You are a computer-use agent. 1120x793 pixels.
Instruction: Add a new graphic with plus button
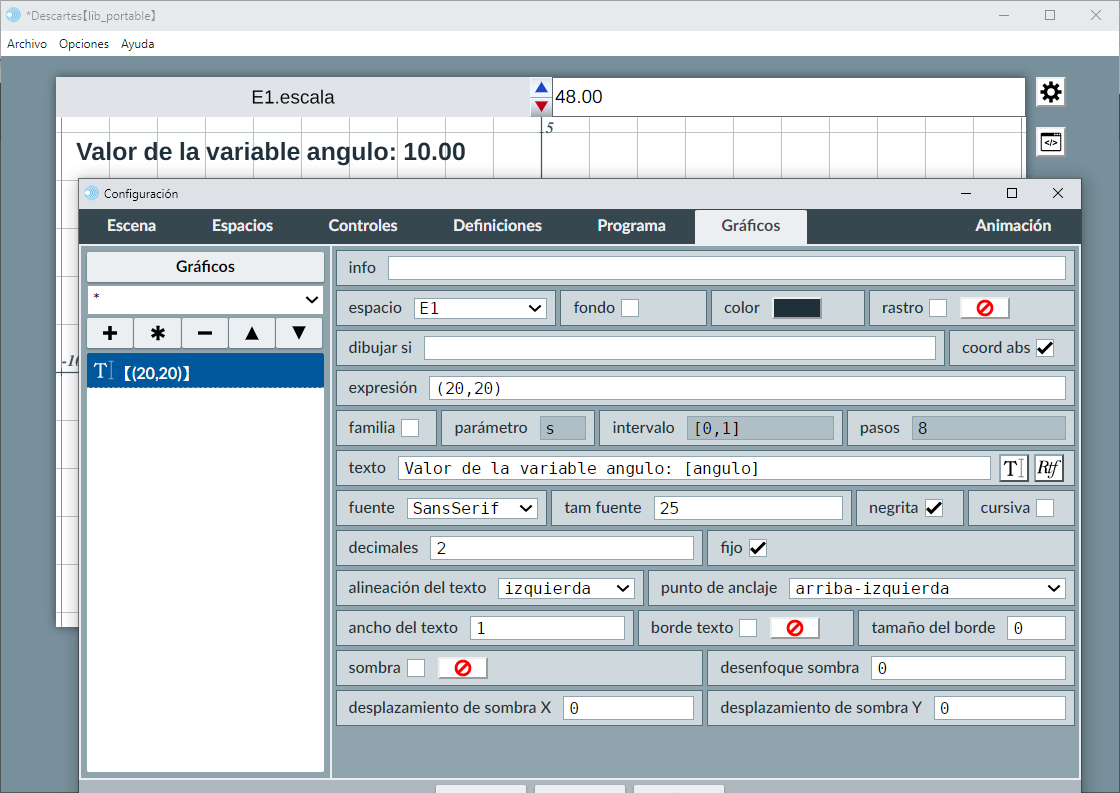tap(110, 333)
